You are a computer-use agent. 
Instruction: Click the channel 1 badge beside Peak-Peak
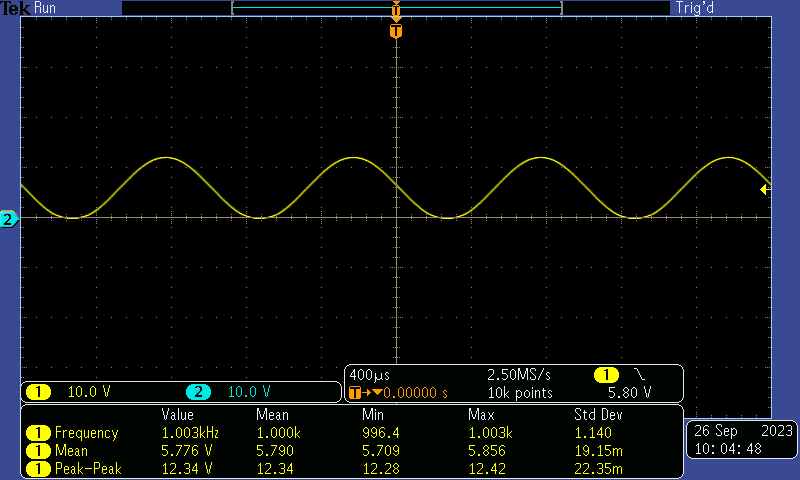(x=38, y=469)
